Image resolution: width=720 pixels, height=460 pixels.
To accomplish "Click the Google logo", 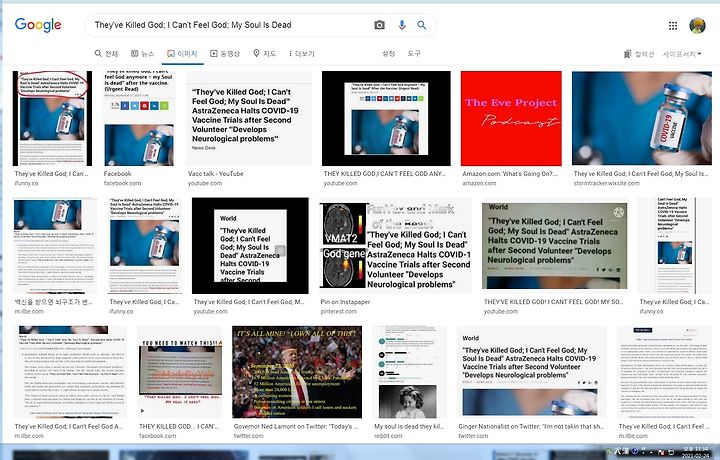I will pos(38,25).
